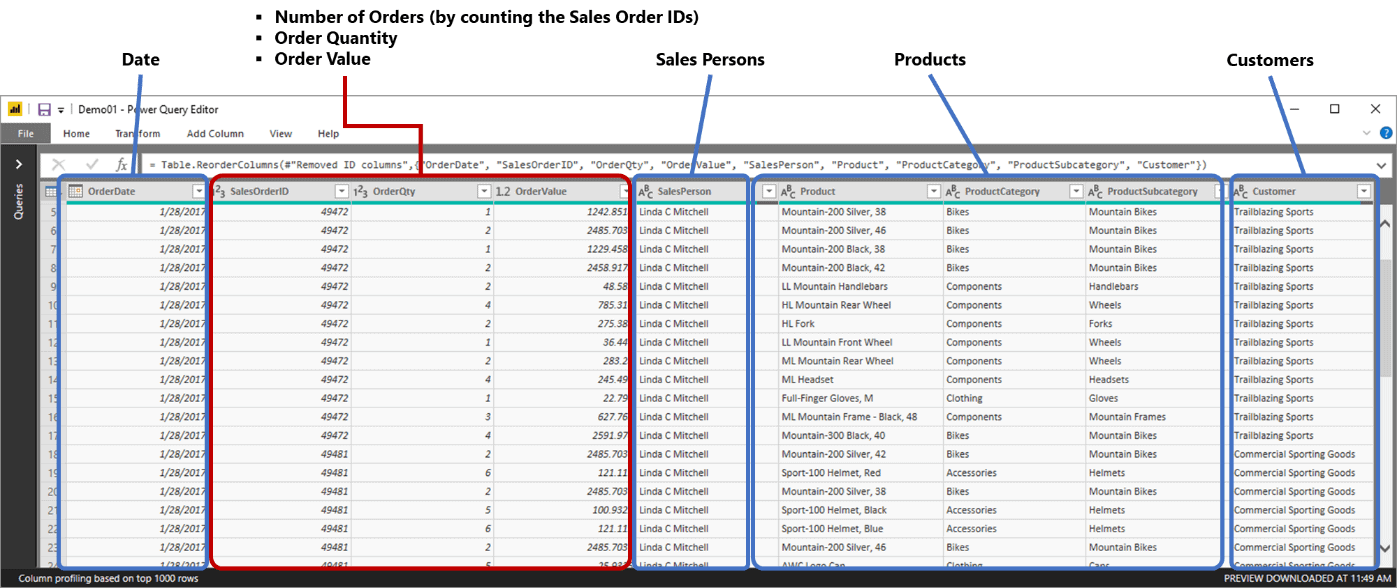Open the SalesPerson column filter dropdown
Viewport: 1397px width, 588px height.
point(769,191)
